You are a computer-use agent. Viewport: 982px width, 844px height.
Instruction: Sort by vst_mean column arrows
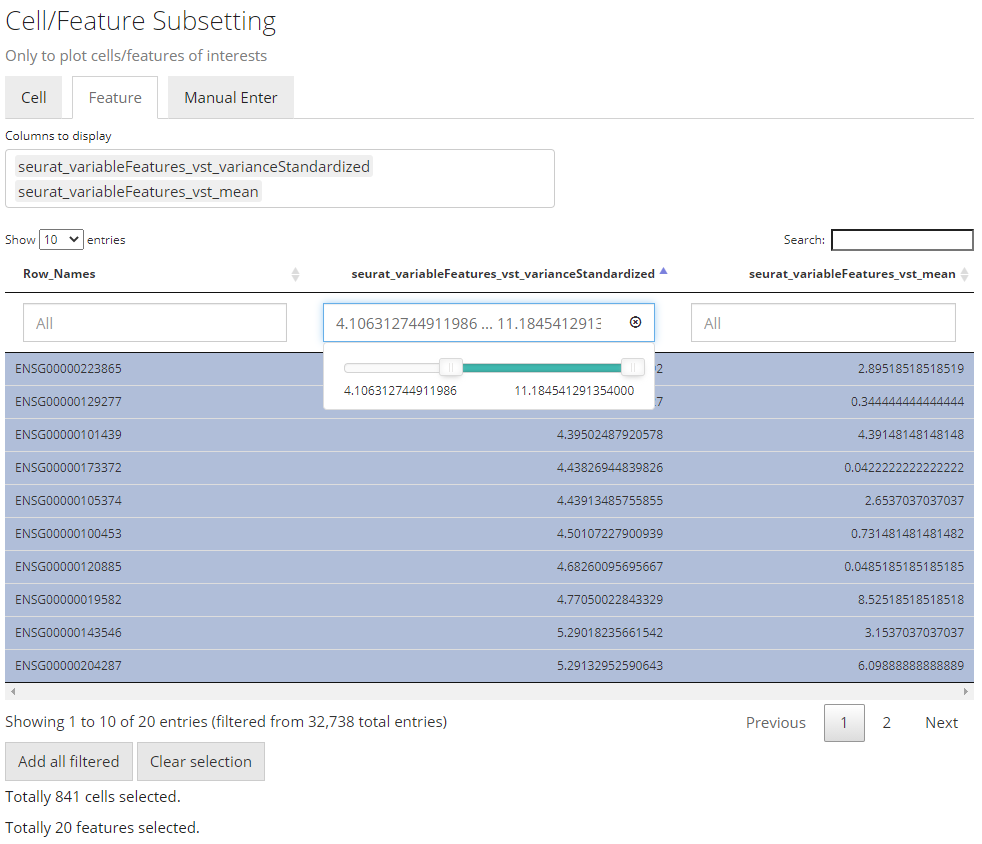[965, 274]
